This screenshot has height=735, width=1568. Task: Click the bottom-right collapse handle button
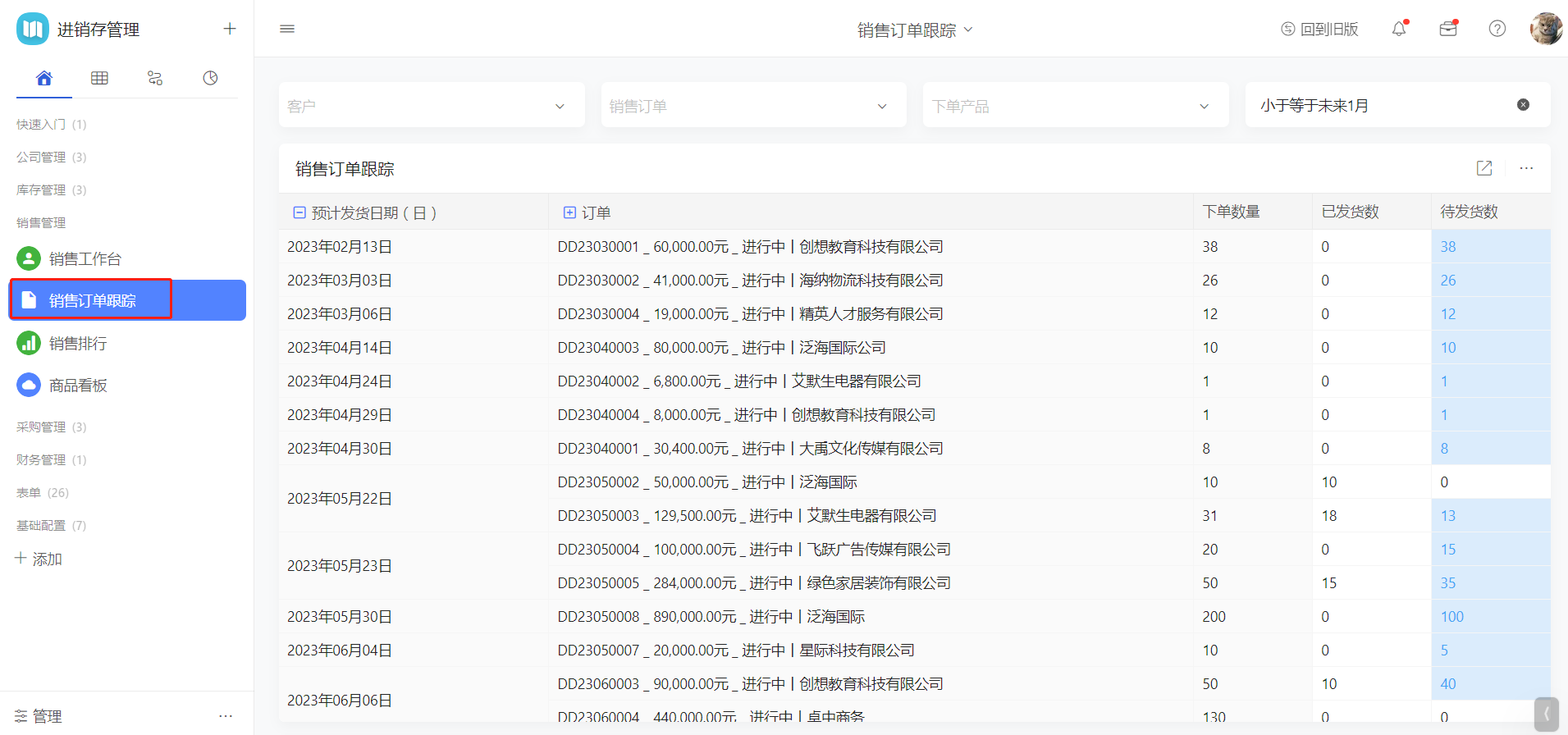[x=1547, y=714]
